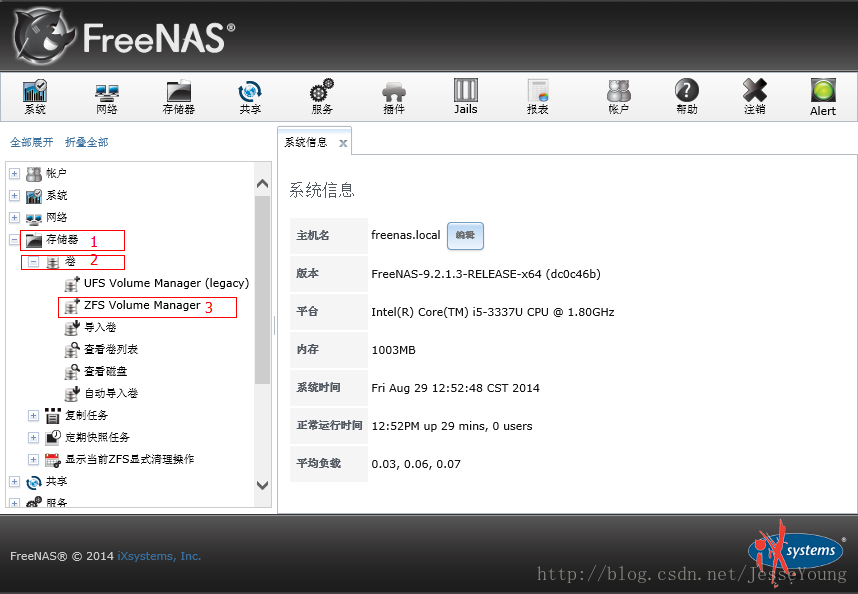Expand the 定期快照任务 tree node

tap(33, 438)
